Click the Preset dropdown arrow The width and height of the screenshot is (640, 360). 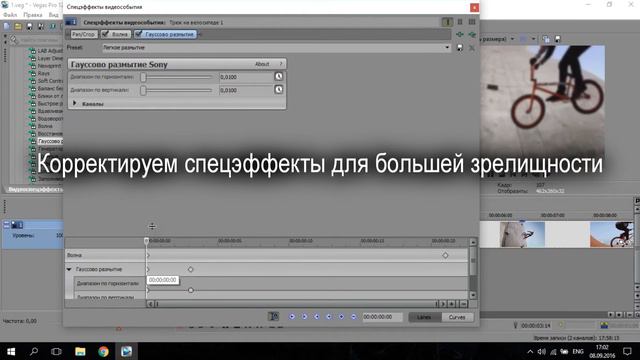coord(447,48)
